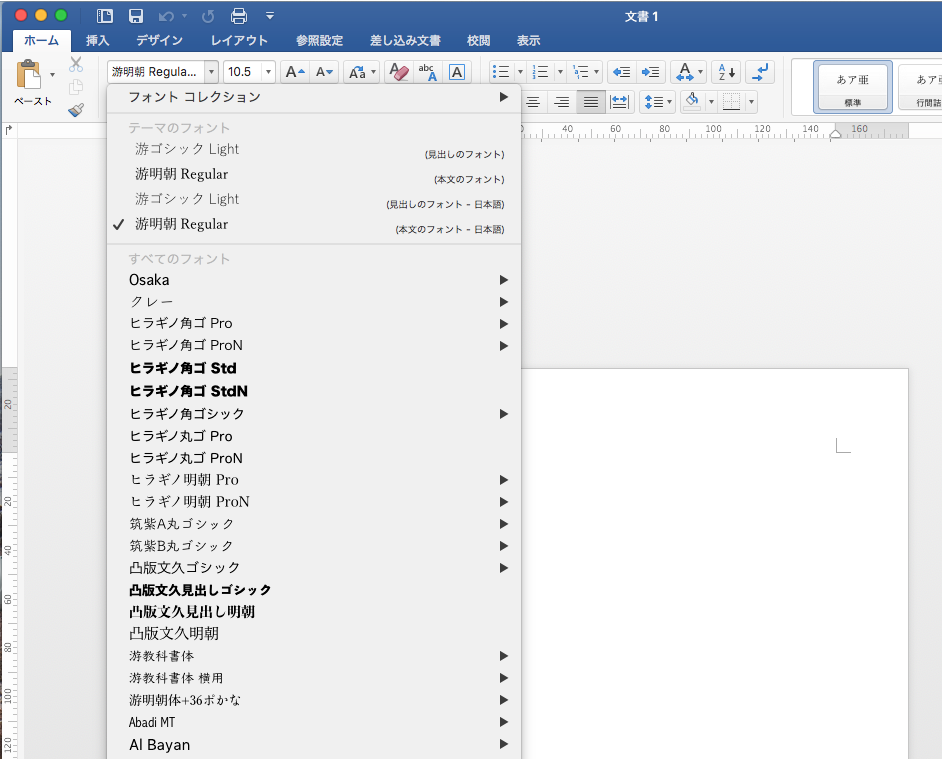
Task: Click the Paste clipboard icon
Action: tap(29, 75)
